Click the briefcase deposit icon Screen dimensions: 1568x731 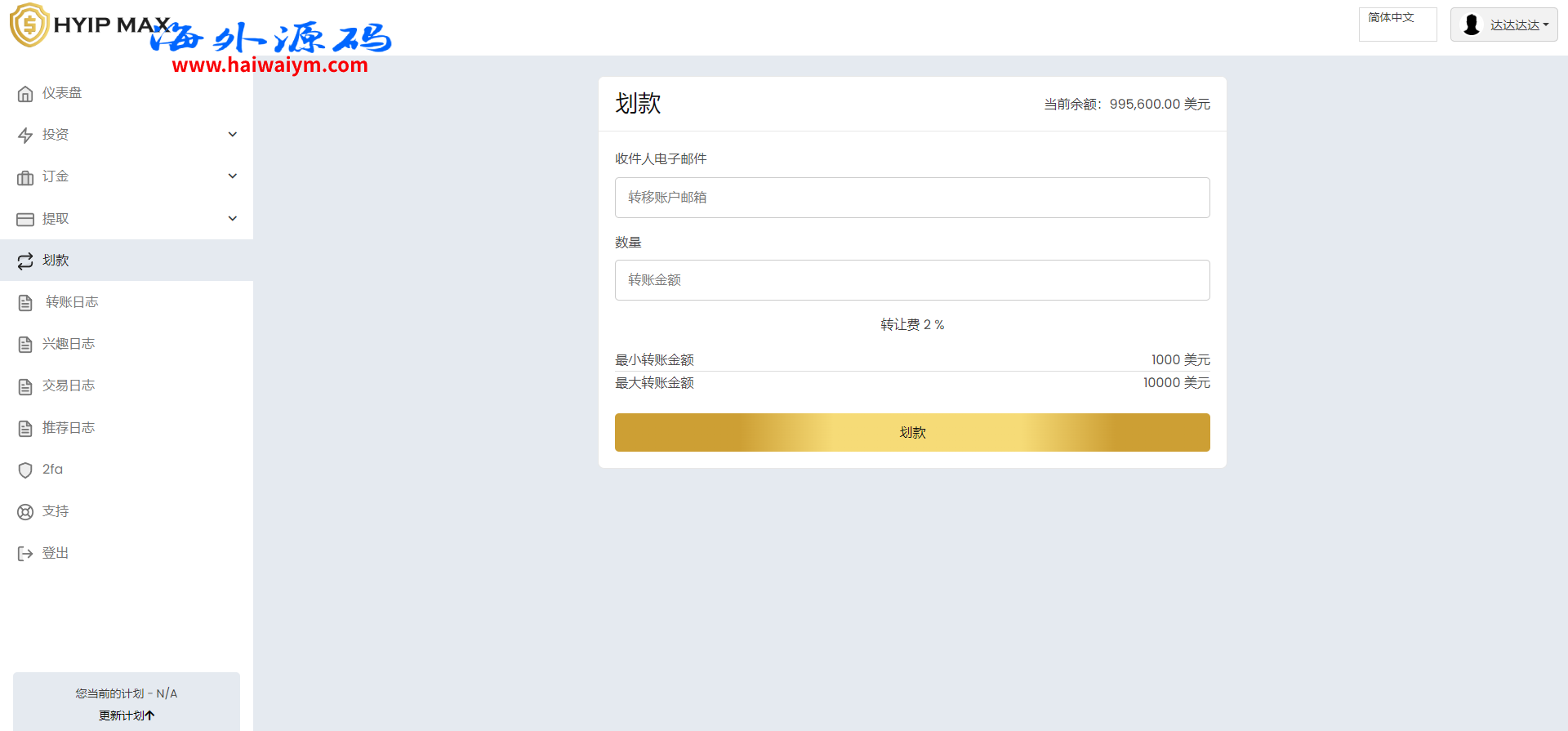[x=25, y=177]
